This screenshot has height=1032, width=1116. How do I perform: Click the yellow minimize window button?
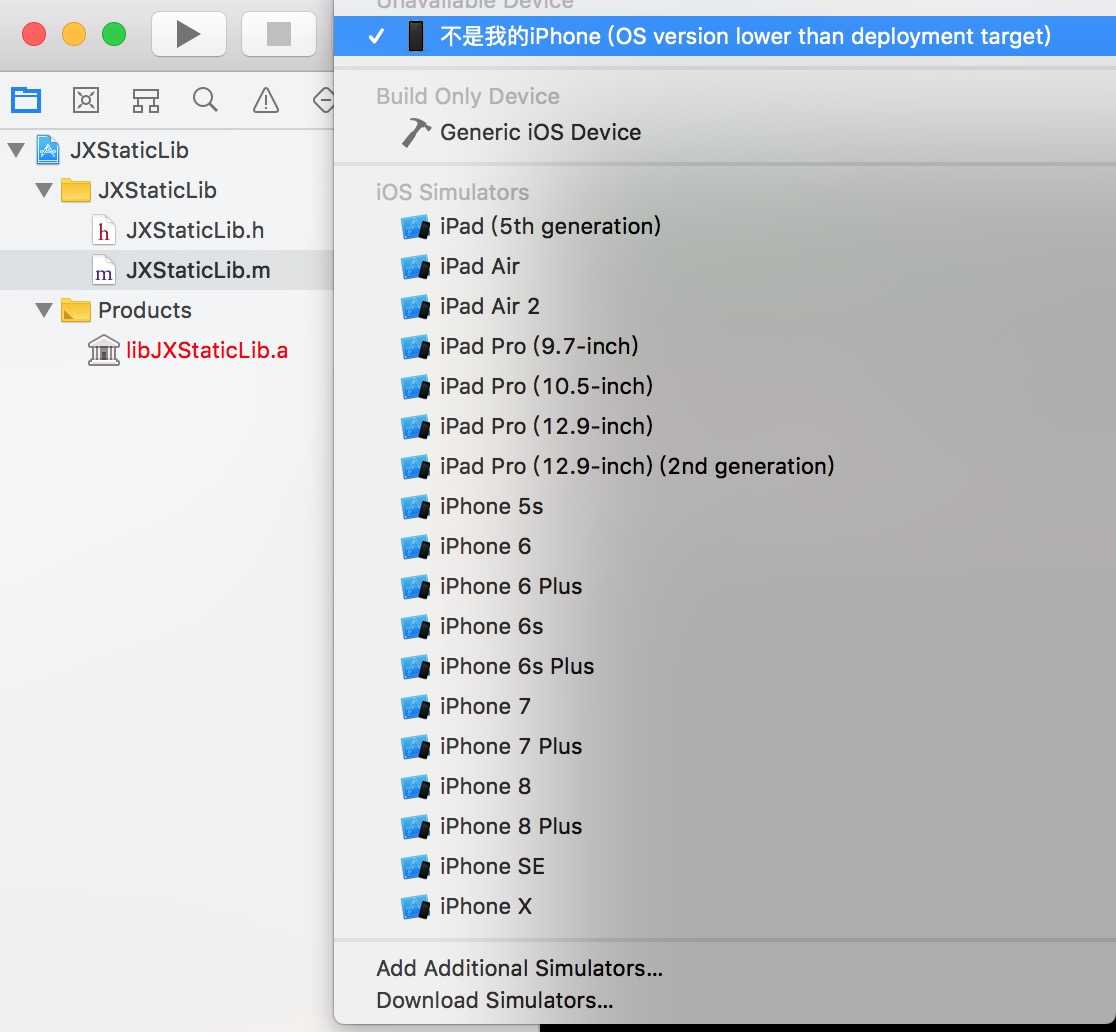(x=74, y=34)
